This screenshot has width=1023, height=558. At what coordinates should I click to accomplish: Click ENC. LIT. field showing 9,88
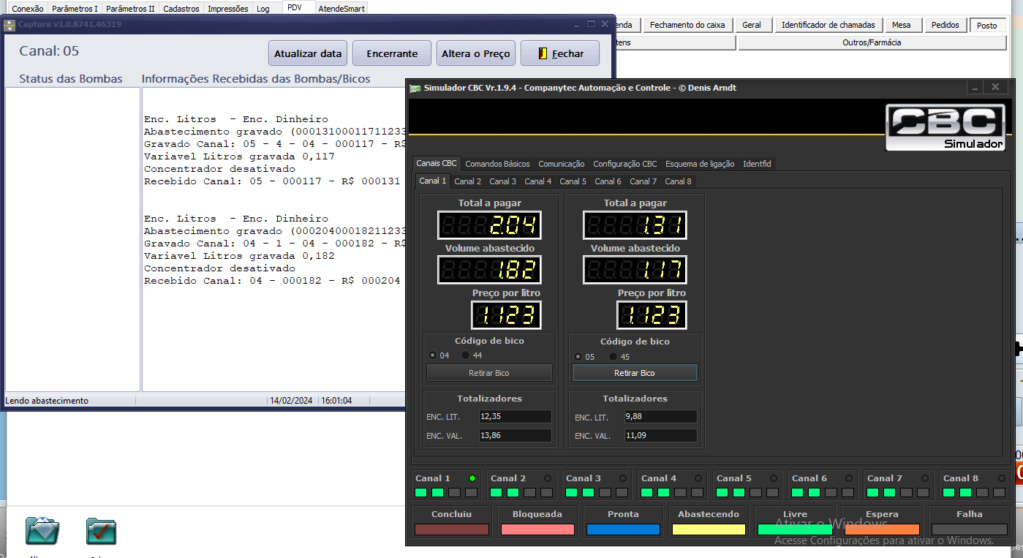pos(660,416)
